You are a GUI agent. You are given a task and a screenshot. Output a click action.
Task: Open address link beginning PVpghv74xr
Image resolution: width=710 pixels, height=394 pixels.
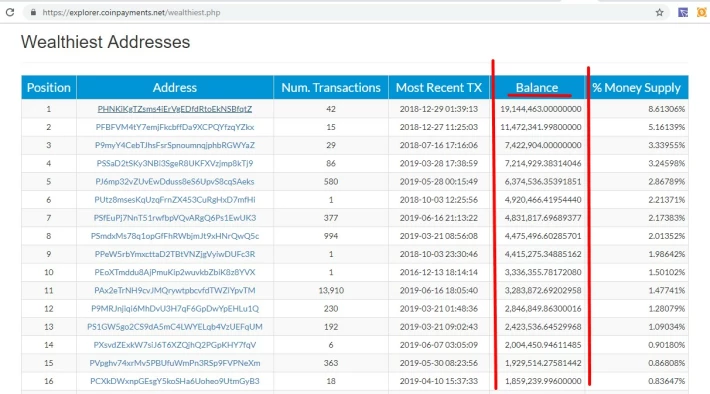coord(175,363)
